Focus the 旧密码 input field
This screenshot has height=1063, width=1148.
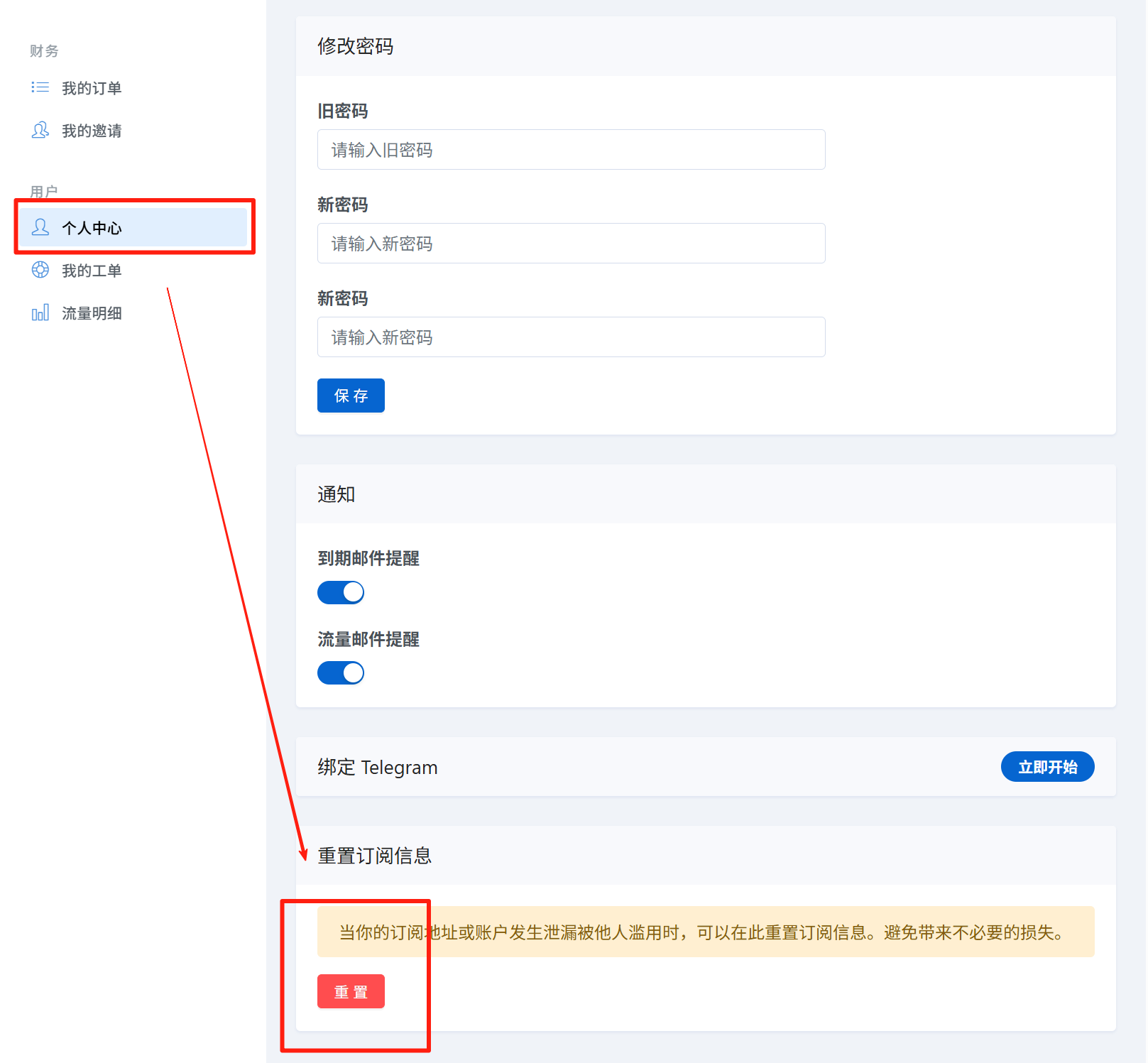tap(571, 150)
